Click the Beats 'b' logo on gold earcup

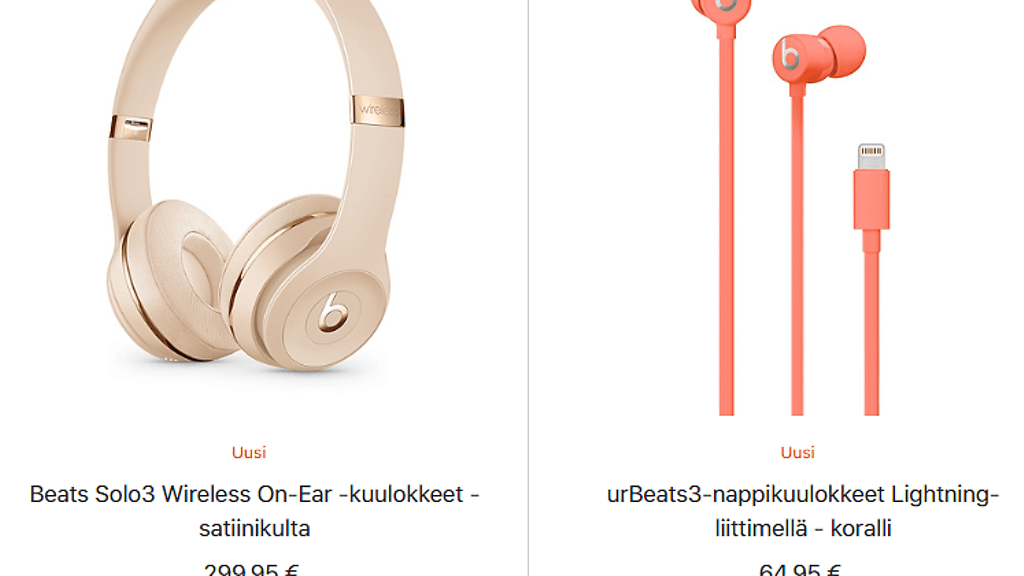click(x=332, y=312)
